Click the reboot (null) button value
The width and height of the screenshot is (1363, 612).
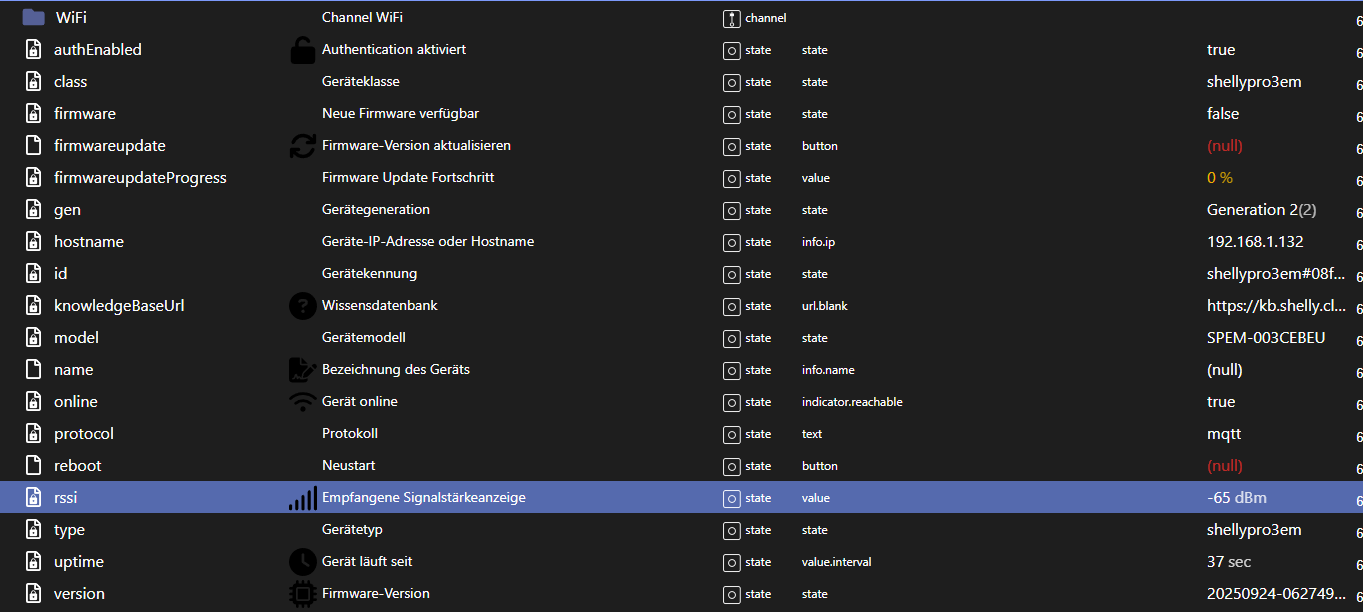coord(1225,466)
